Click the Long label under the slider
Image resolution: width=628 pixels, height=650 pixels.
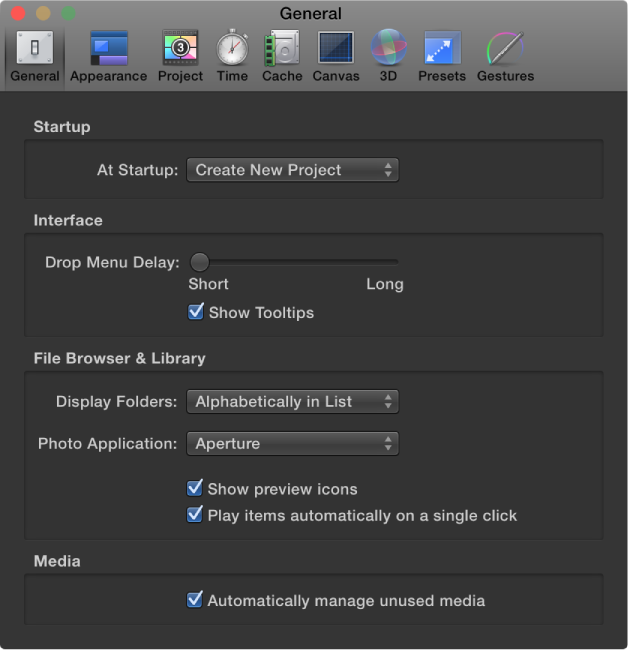pos(385,284)
